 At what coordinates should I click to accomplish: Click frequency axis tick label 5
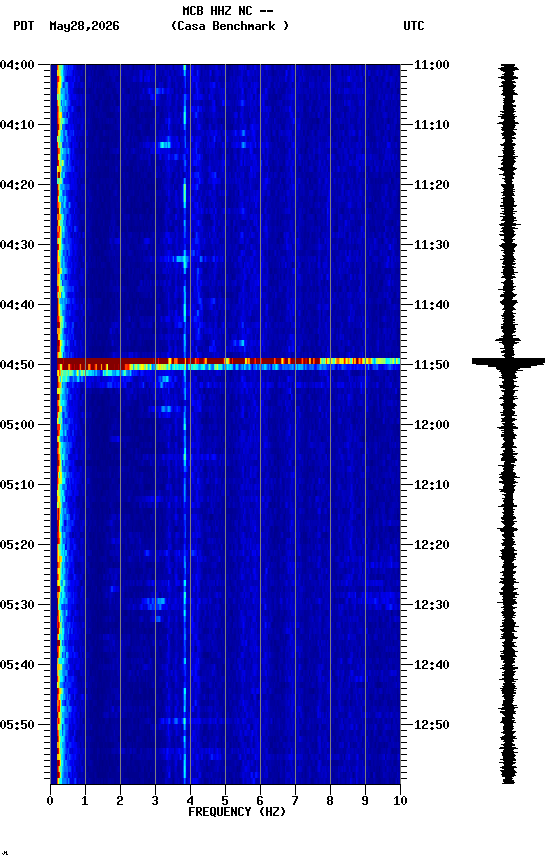click(x=225, y=801)
